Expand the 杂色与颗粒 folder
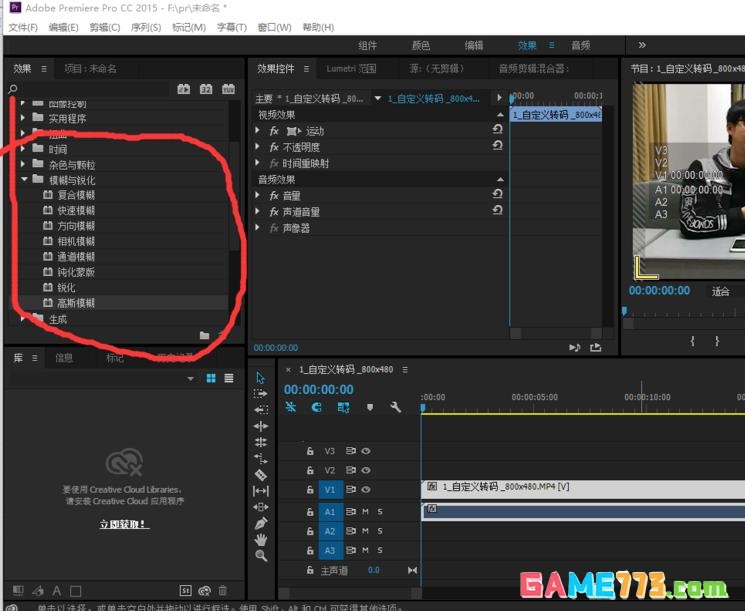The height and width of the screenshot is (611, 745). click(x=23, y=164)
